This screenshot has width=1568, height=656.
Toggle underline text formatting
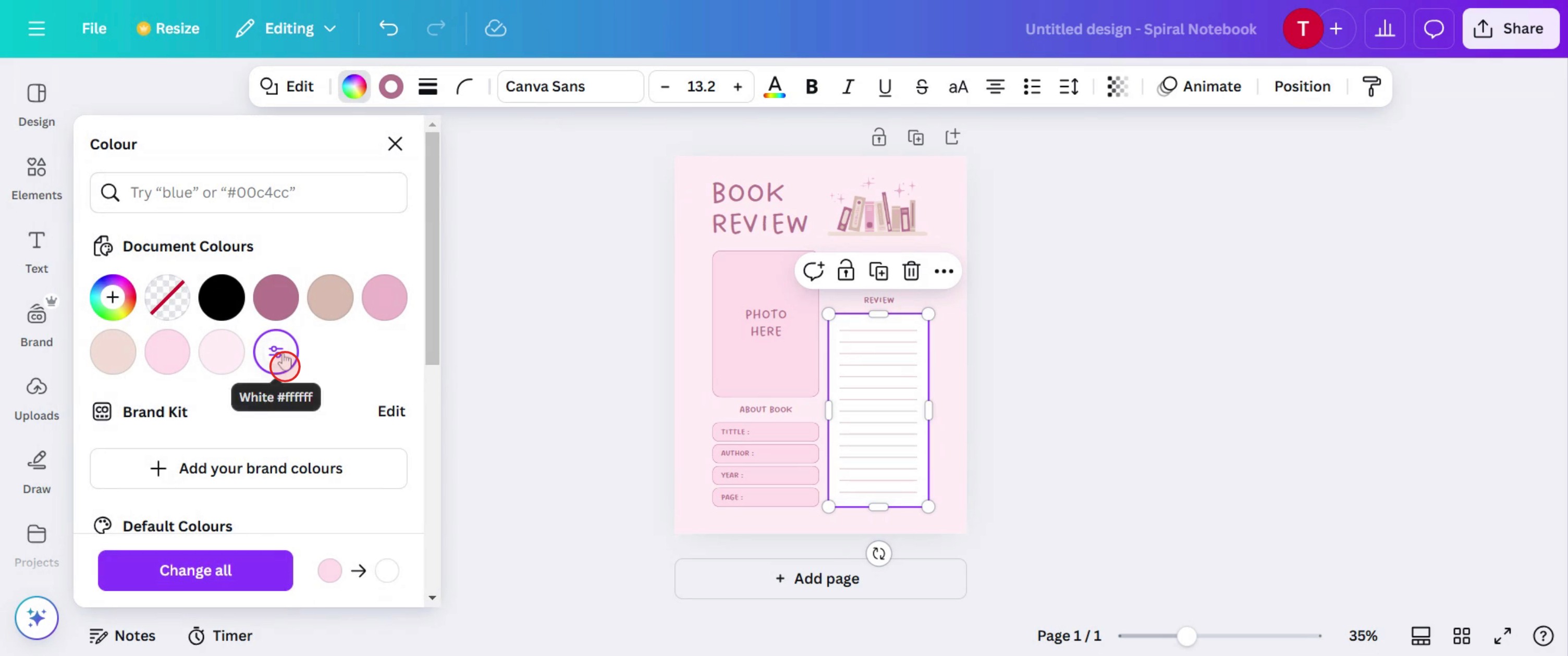coord(885,86)
